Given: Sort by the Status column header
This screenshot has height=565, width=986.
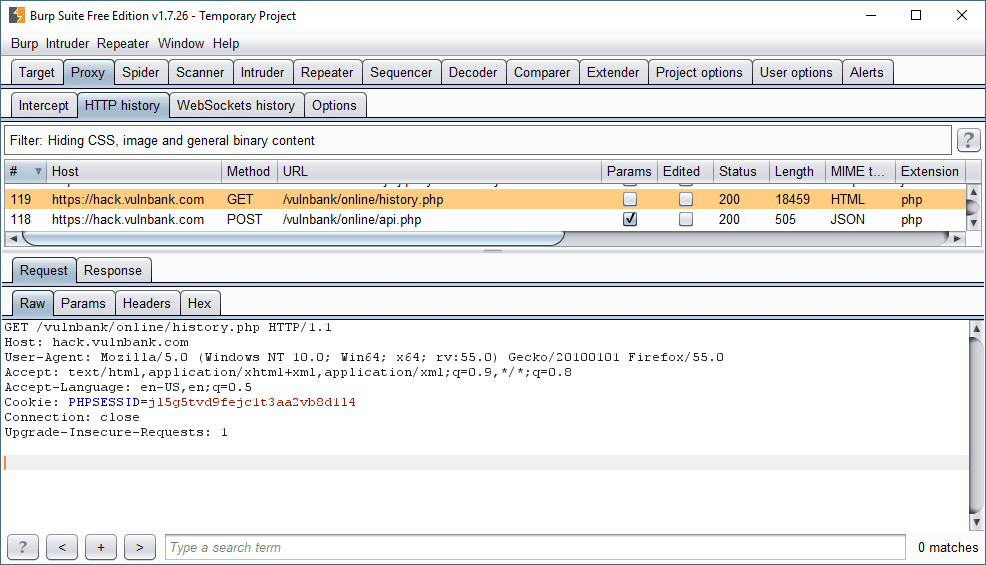Looking at the screenshot, I should tap(741, 171).
